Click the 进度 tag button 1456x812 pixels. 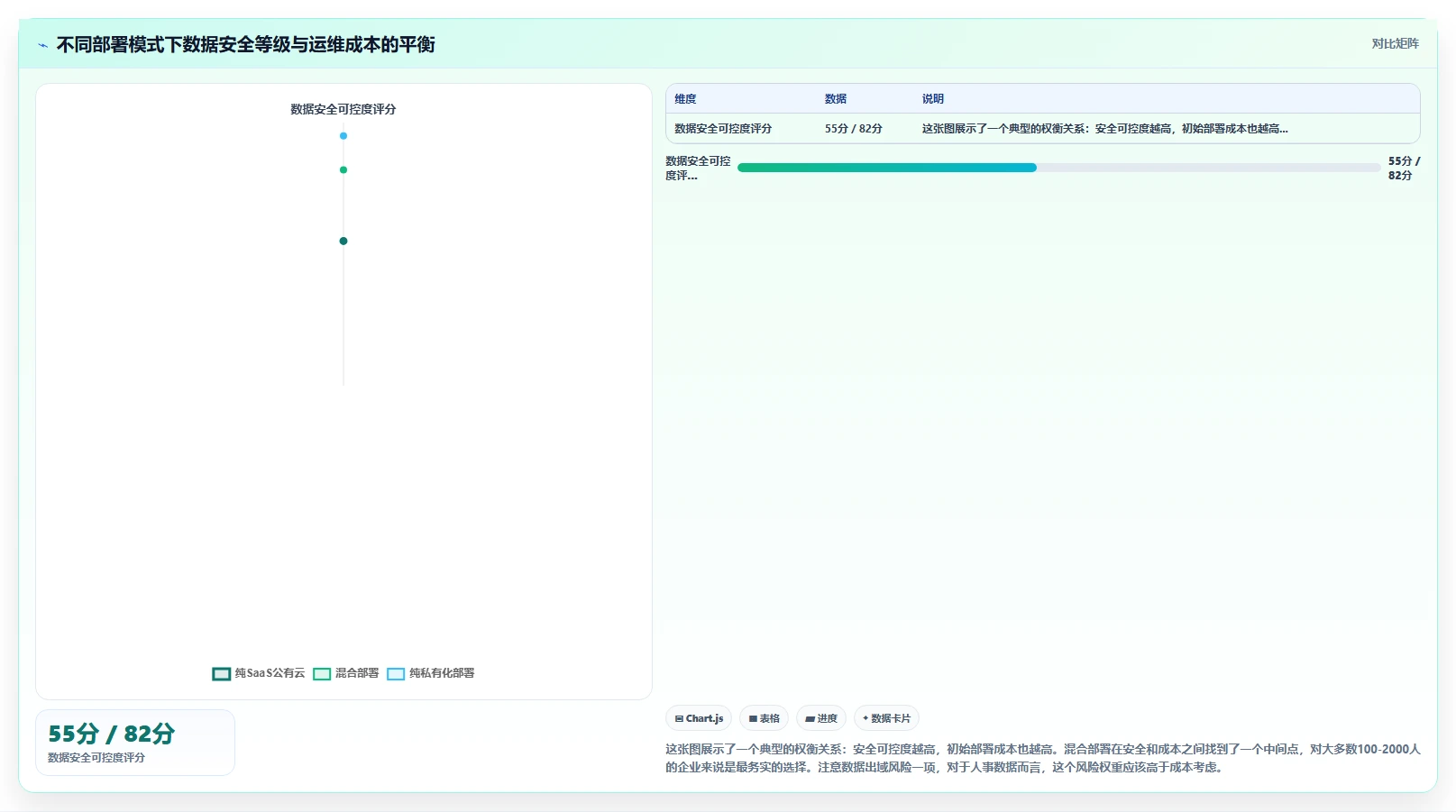[x=821, y=718]
